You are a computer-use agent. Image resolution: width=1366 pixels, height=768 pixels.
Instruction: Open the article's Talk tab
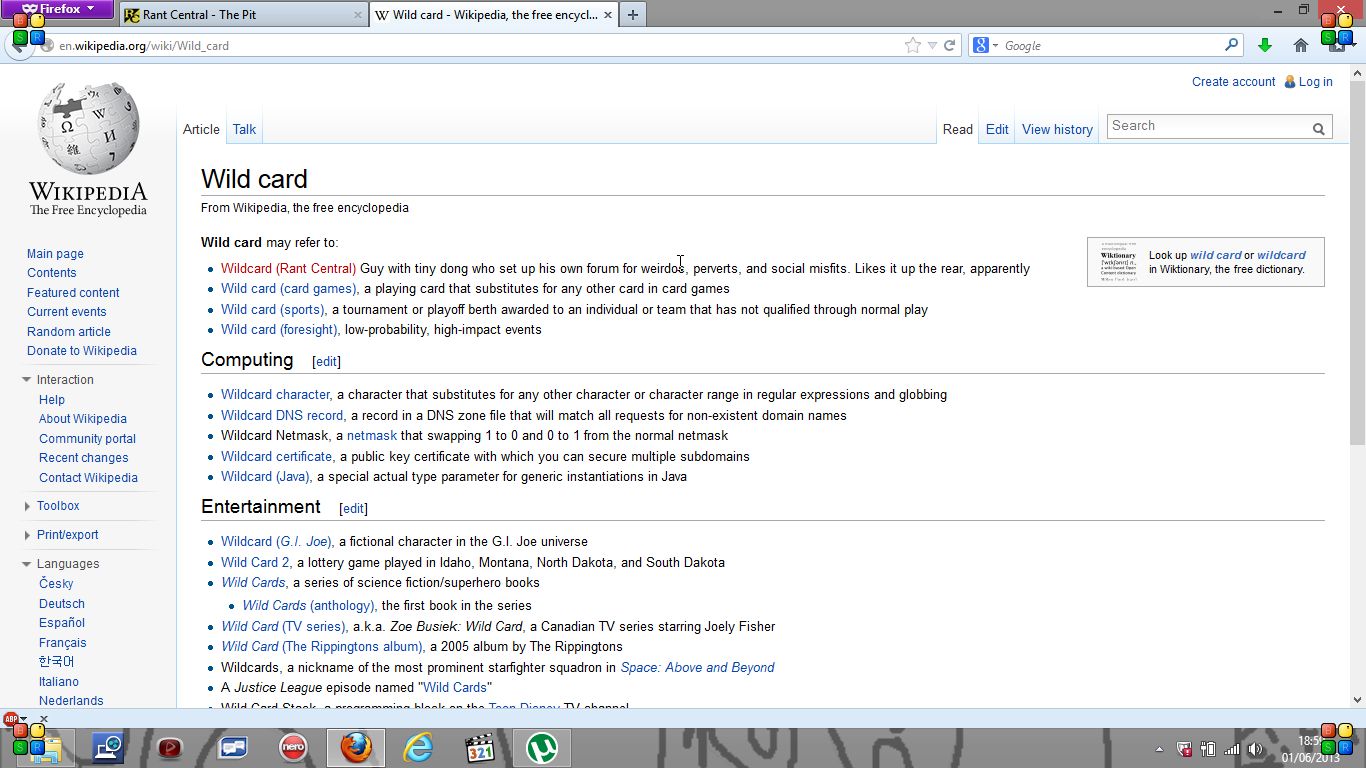[244, 129]
